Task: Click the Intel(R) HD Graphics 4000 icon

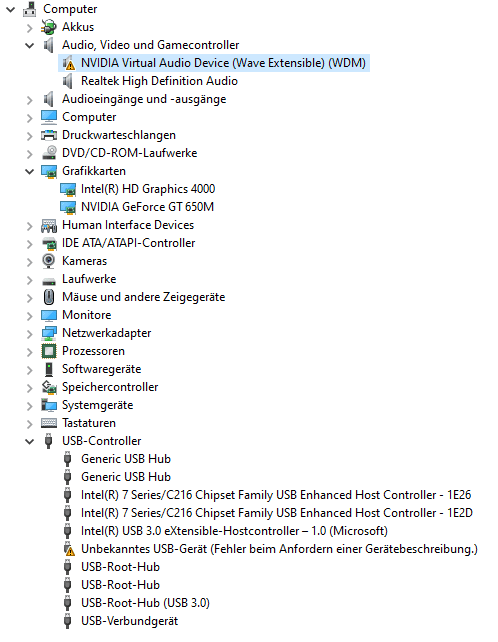Action: click(x=68, y=189)
